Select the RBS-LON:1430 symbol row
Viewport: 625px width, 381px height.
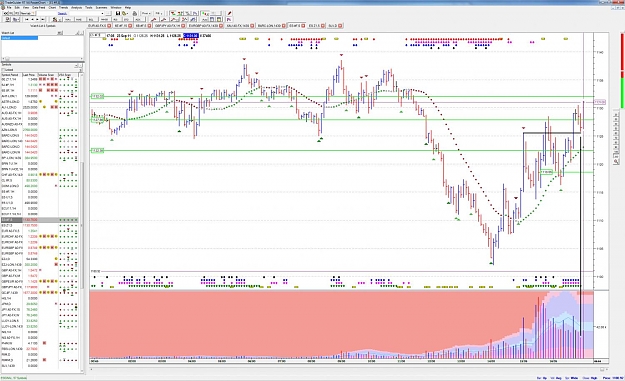pos(39,349)
